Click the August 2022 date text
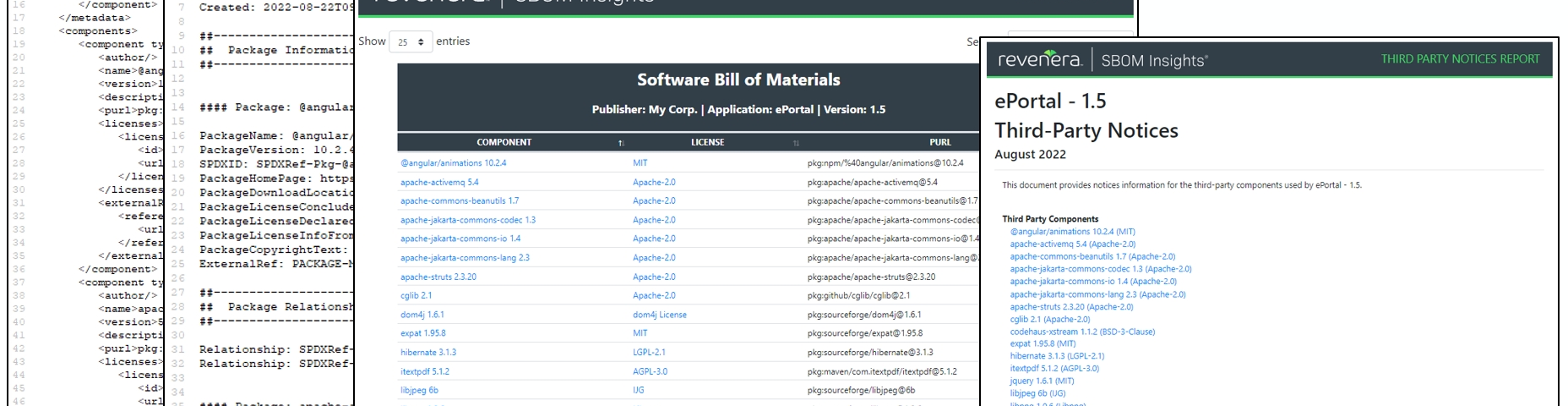The image size is (1568, 406). pos(1030,155)
